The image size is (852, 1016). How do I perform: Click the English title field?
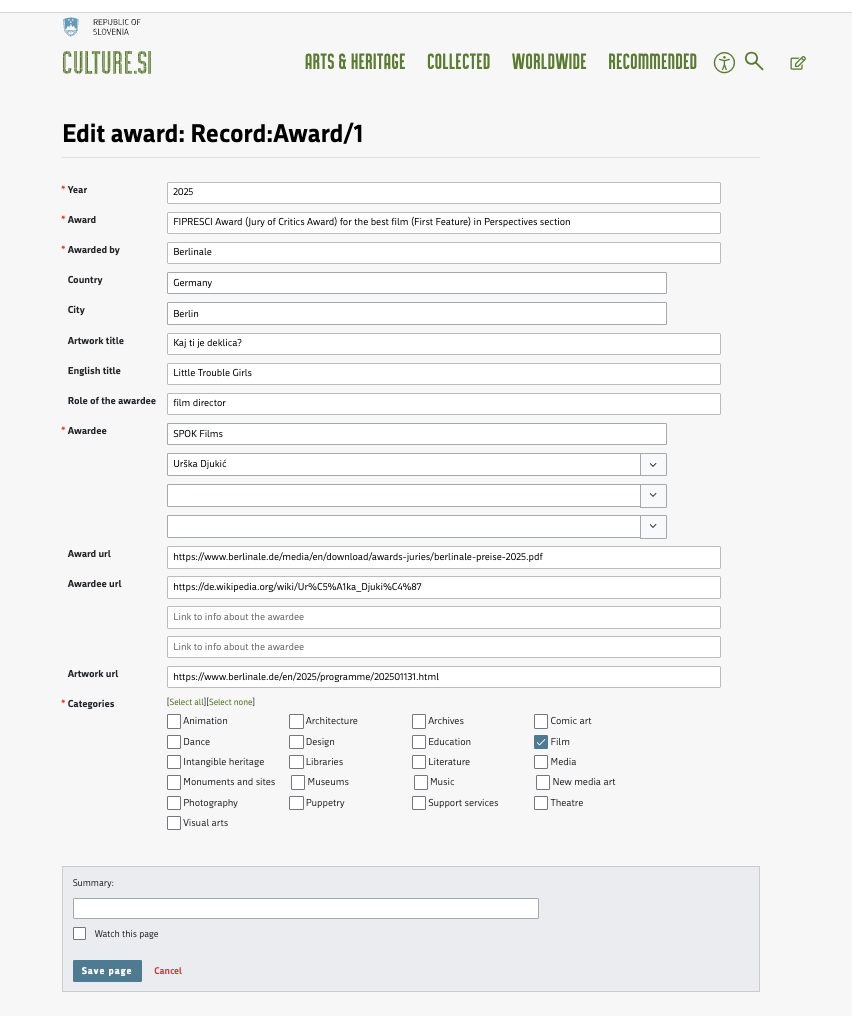click(444, 373)
